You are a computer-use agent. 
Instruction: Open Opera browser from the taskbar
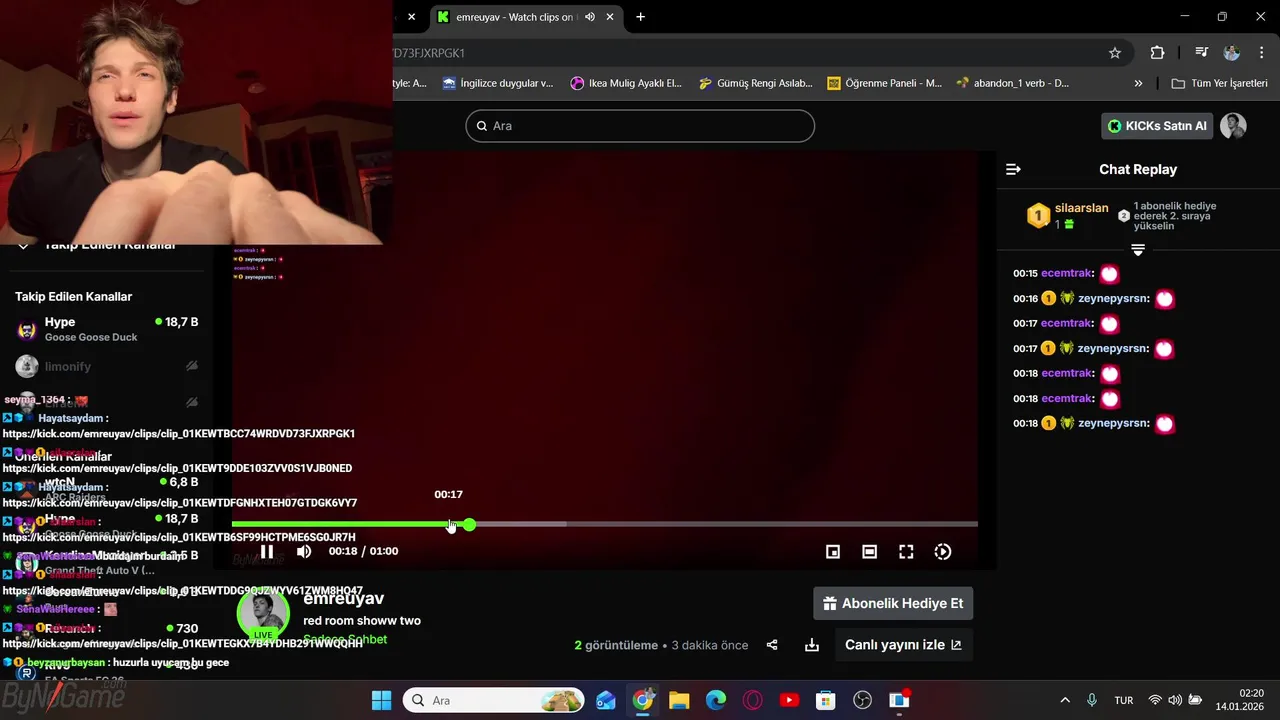pyautogui.click(x=753, y=700)
